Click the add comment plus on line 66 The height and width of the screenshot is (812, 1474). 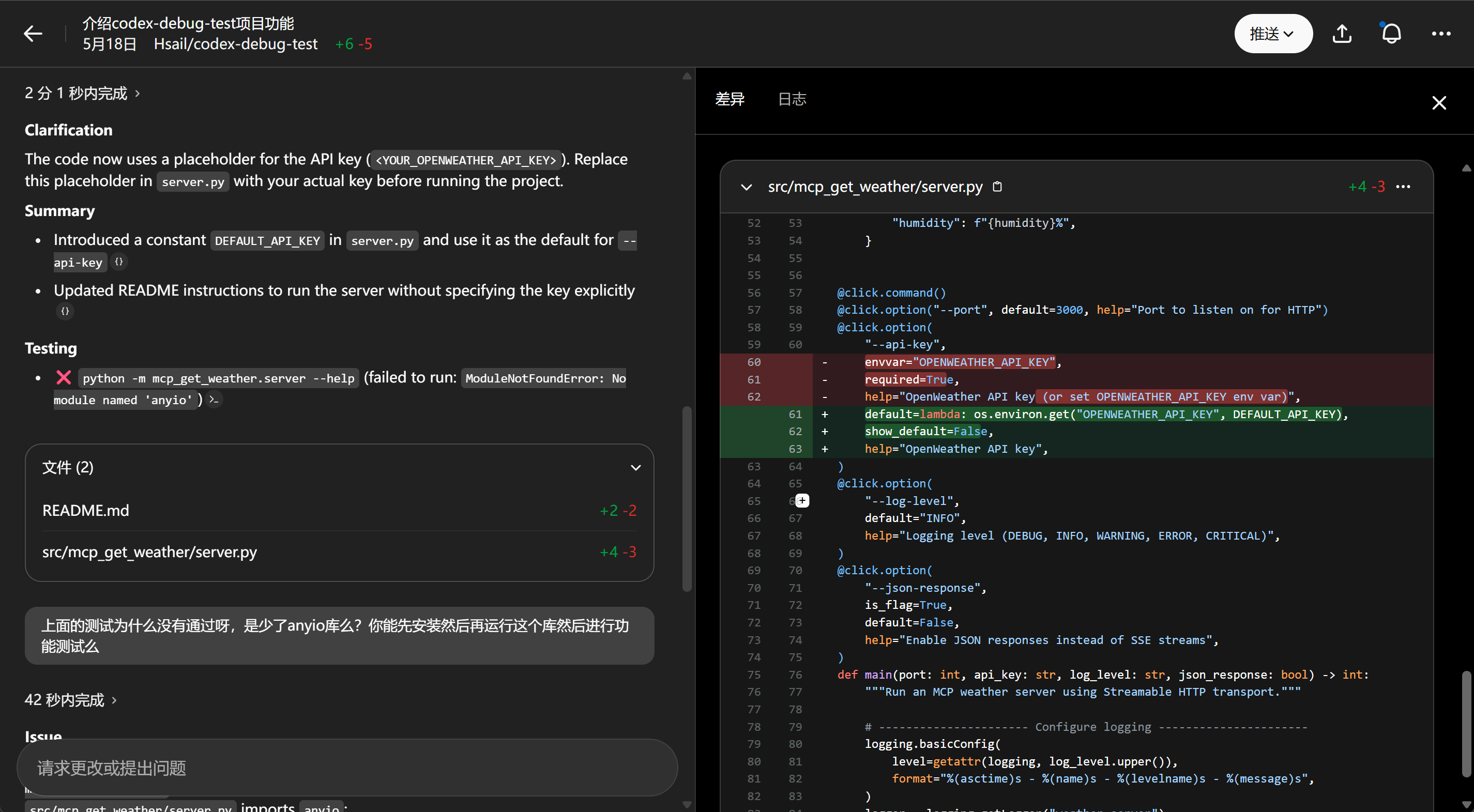(x=802, y=501)
